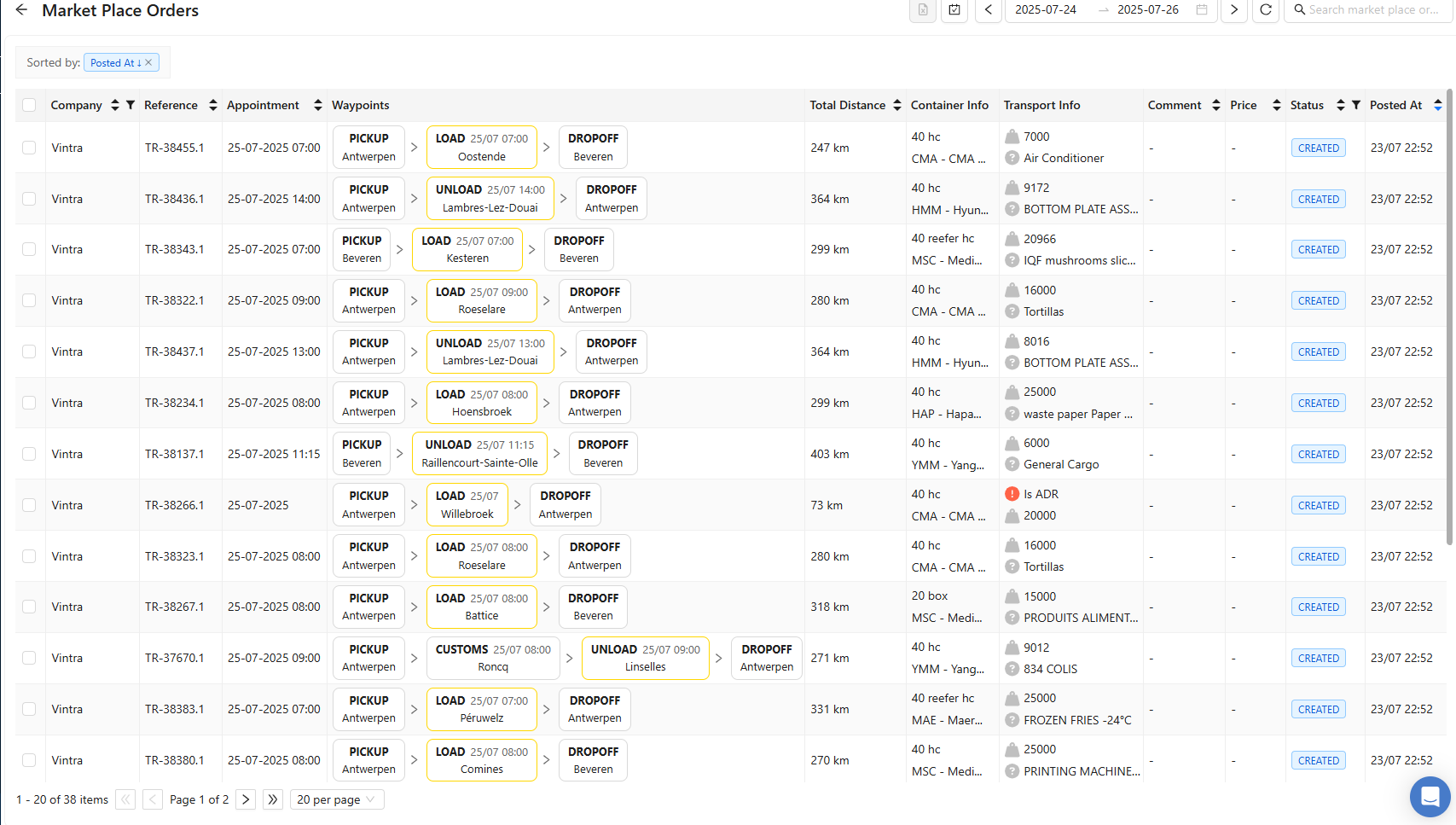
Task: Sort by Total Distance column arrows
Action: click(x=897, y=105)
